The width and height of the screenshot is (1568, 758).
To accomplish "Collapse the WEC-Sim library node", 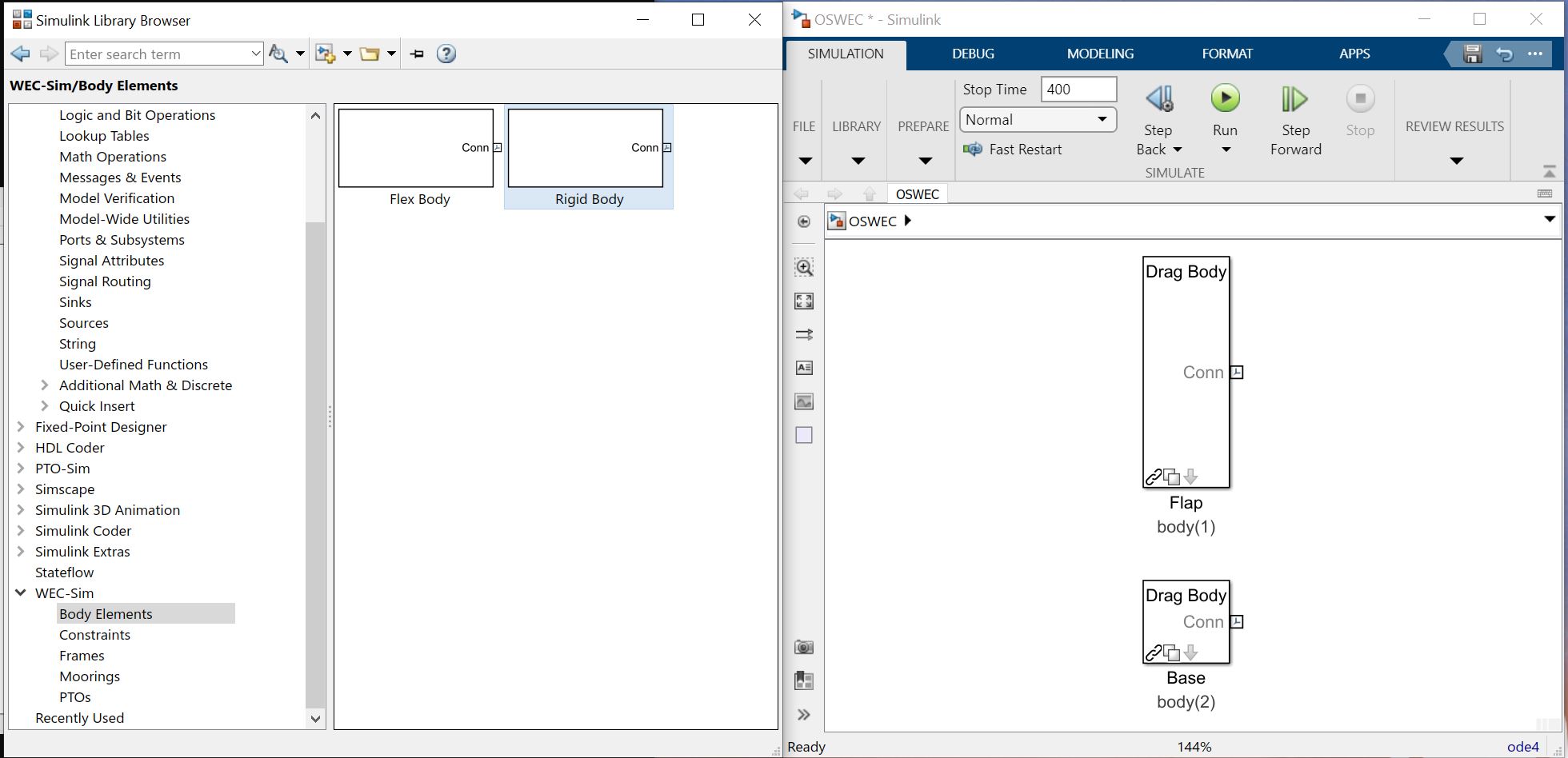I will pyautogui.click(x=21, y=593).
